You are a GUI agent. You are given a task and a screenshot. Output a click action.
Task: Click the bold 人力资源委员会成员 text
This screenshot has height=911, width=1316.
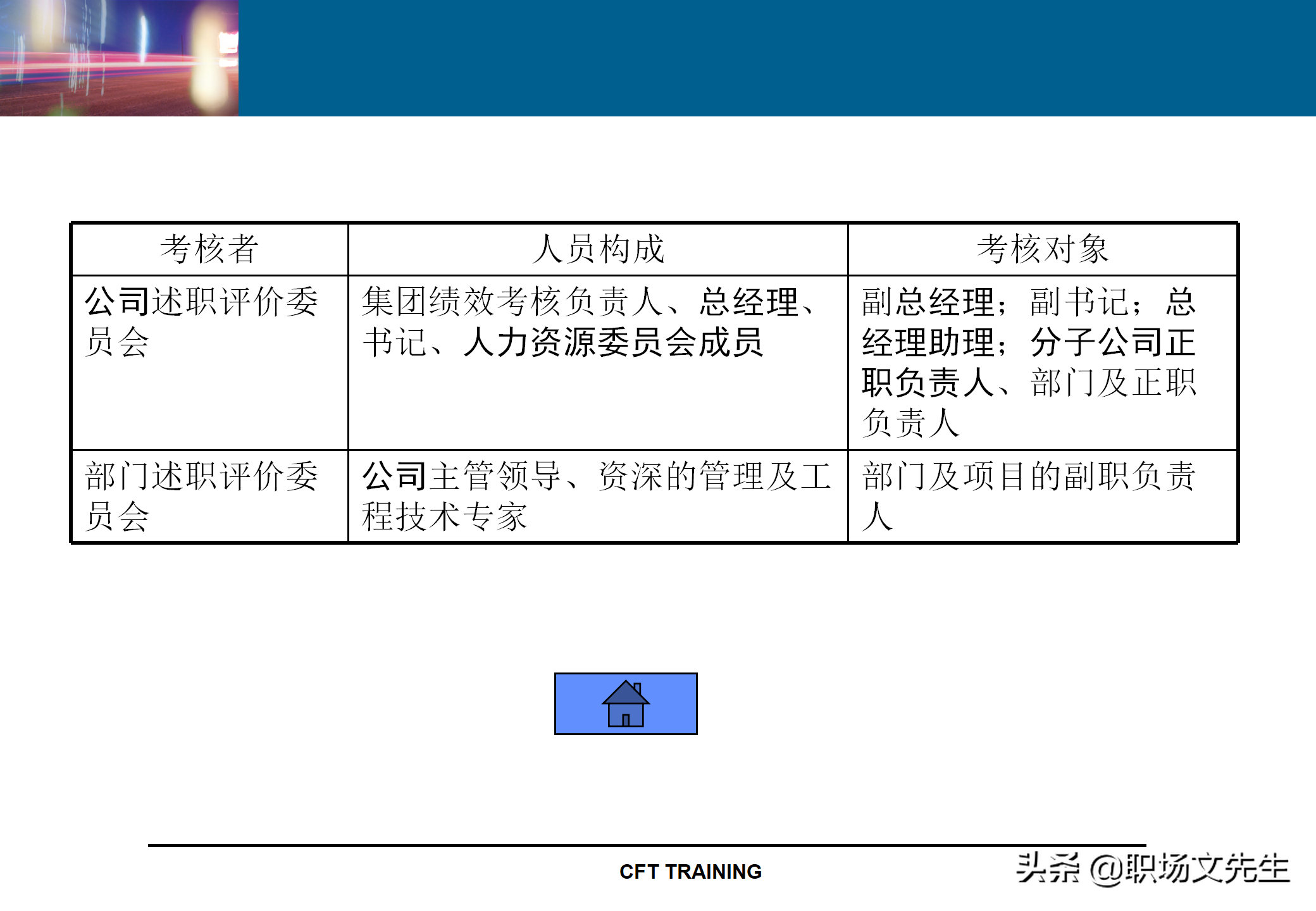point(612,342)
